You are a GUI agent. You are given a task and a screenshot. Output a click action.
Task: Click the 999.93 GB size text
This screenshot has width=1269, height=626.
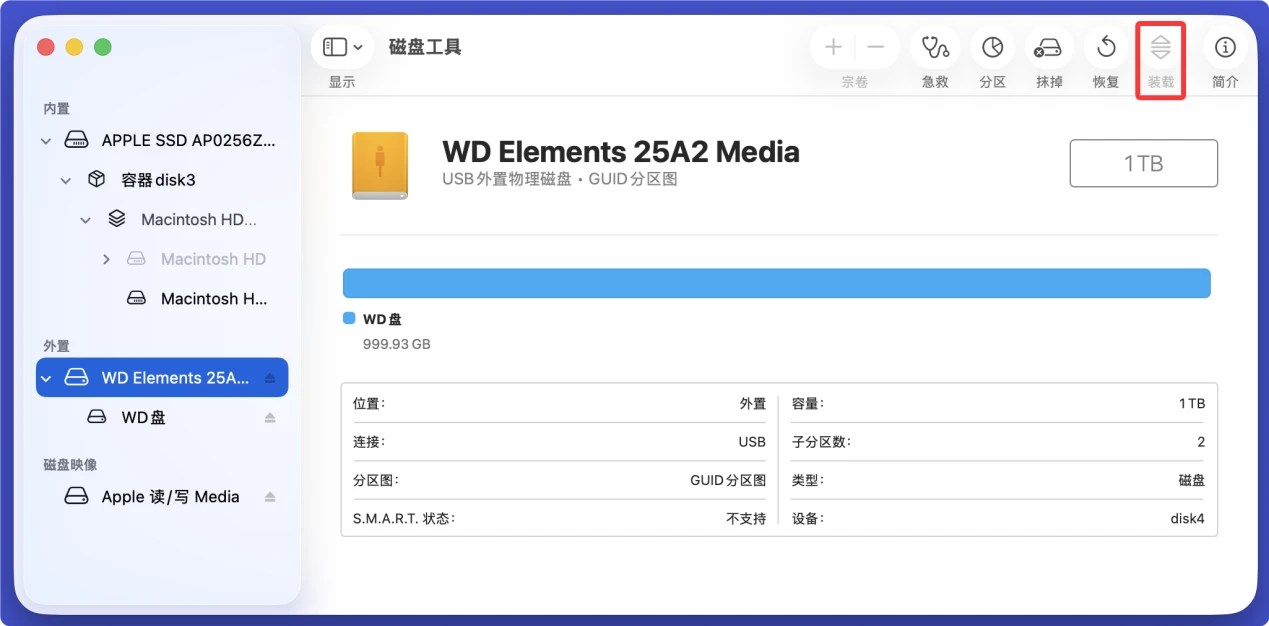click(397, 343)
